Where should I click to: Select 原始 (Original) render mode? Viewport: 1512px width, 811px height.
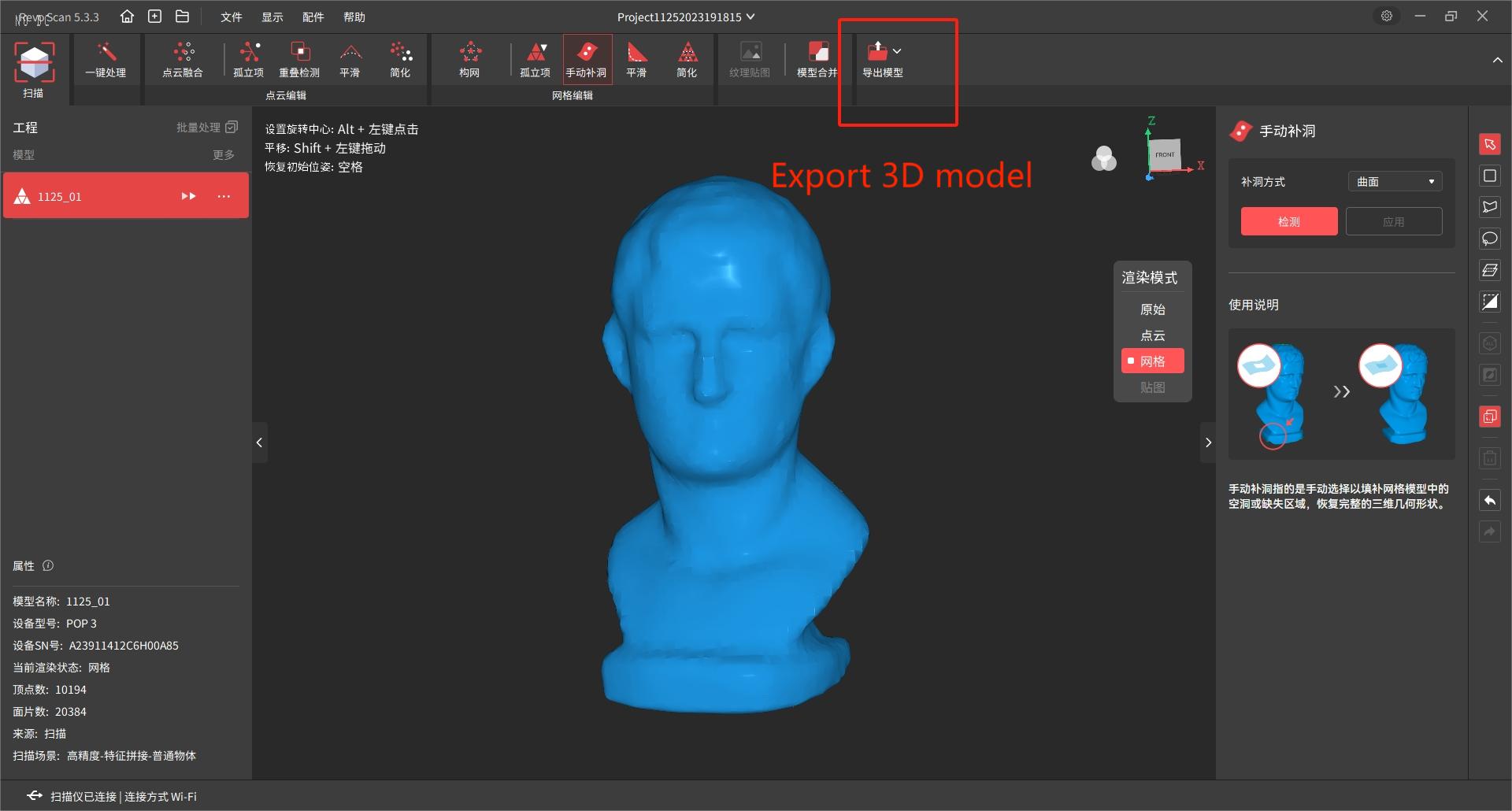pyautogui.click(x=1153, y=309)
